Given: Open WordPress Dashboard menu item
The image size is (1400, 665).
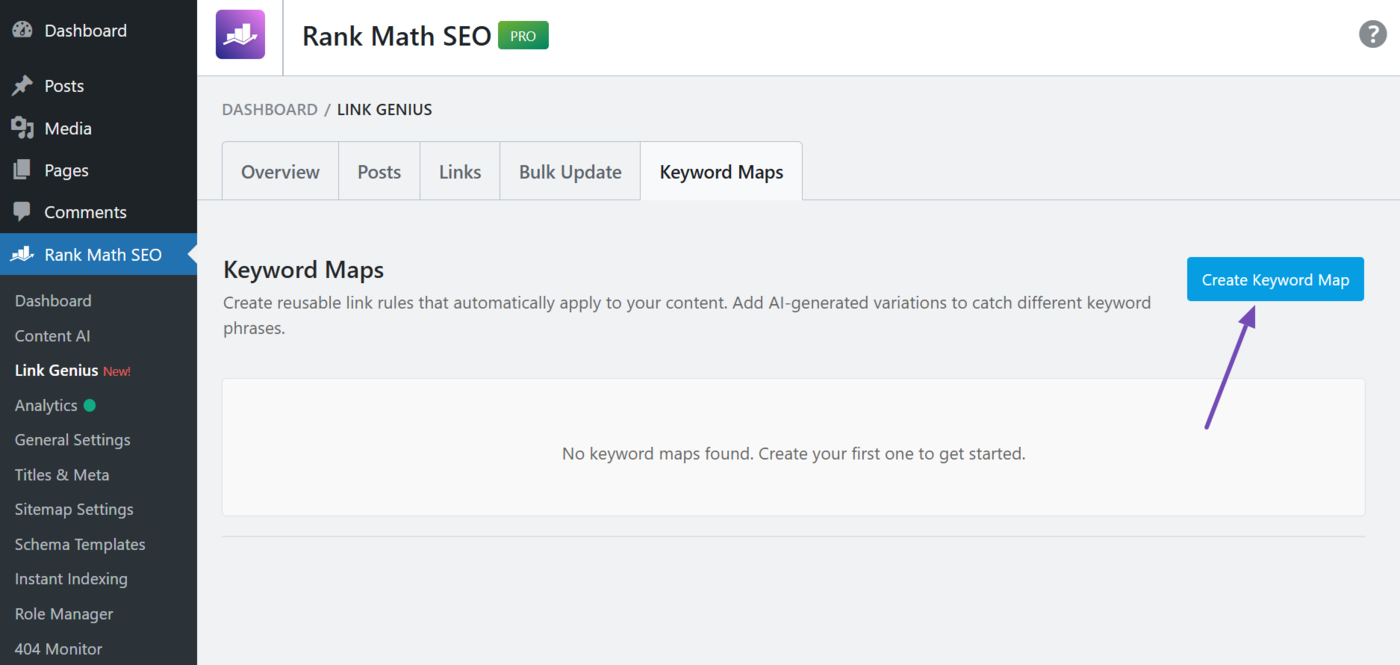Looking at the screenshot, I should (x=98, y=31).
